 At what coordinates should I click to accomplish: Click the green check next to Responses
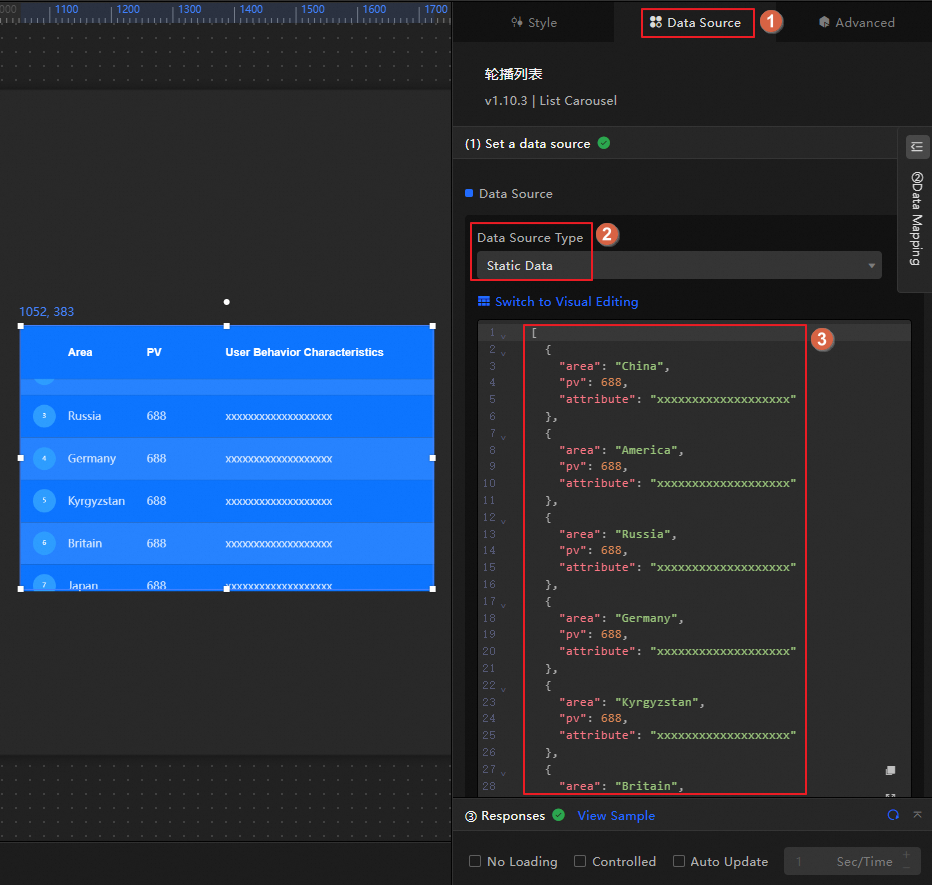(559, 815)
